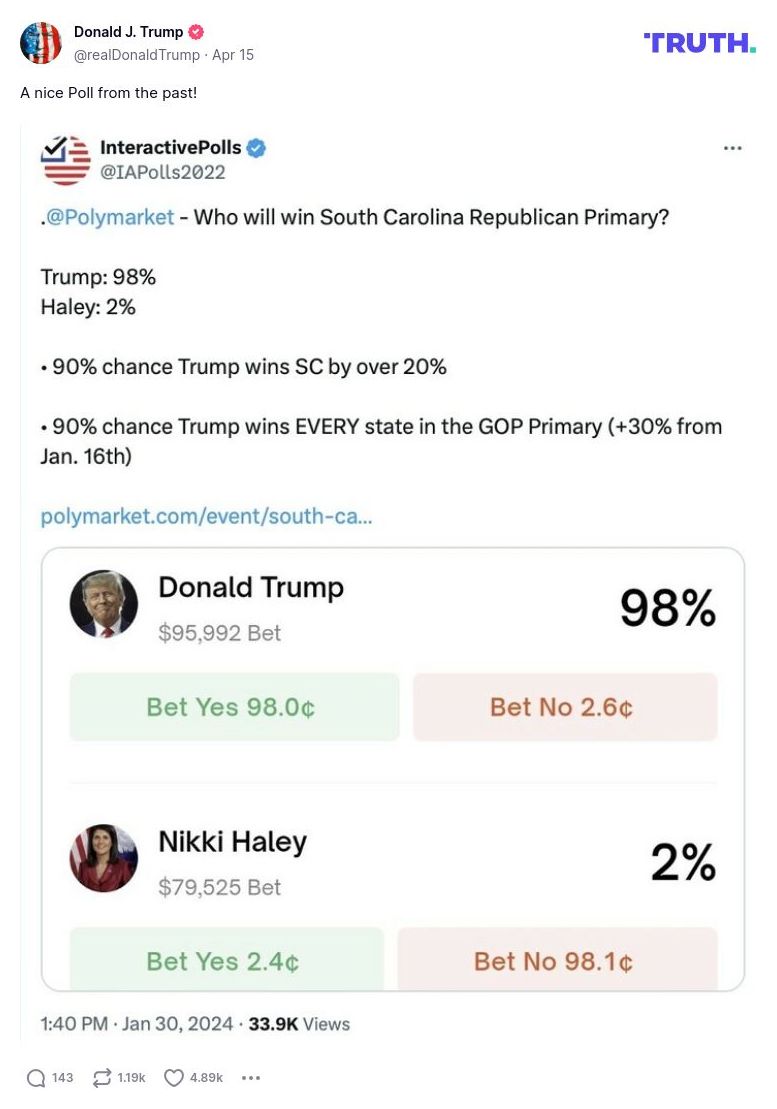The height and width of the screenshot is (1109, 777).
Task: Select Bet Yes 98.0¢ for Donald Trump
Action: (233, 707)
